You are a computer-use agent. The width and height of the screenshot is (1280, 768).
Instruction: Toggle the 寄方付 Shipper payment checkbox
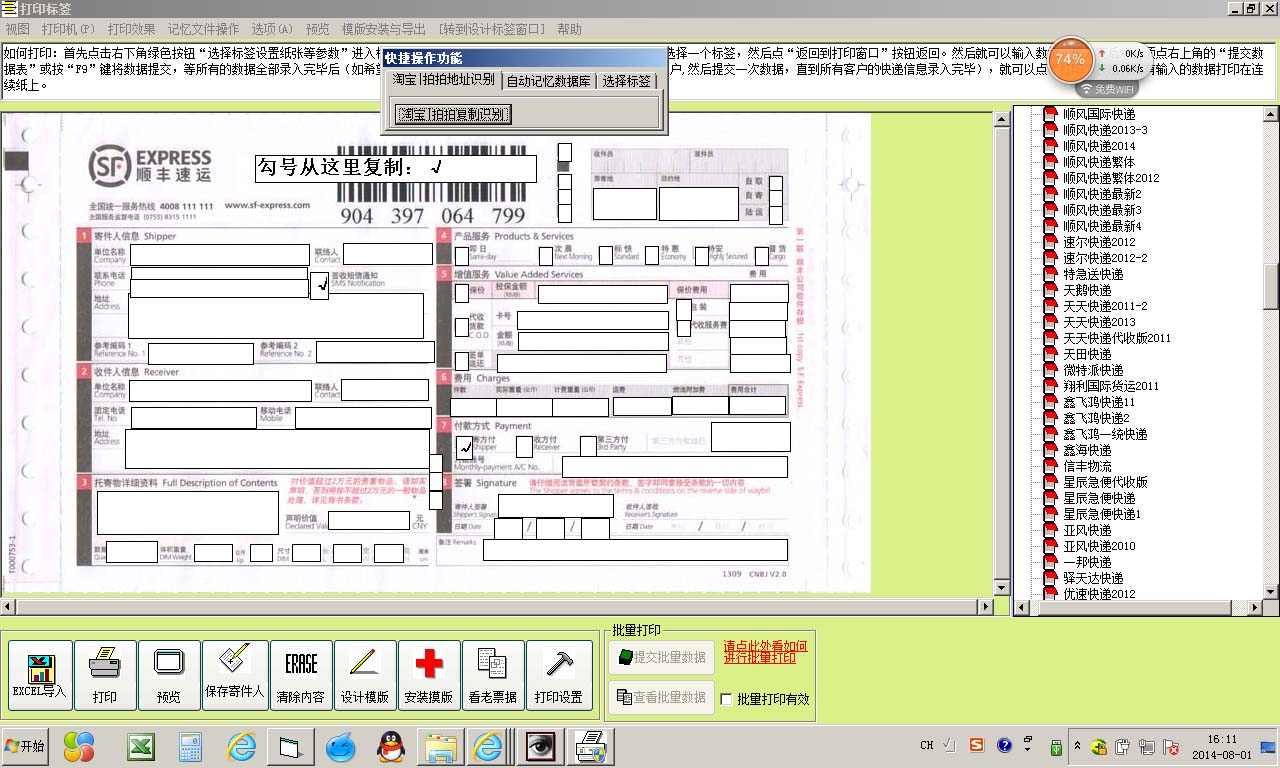[466, 448]
